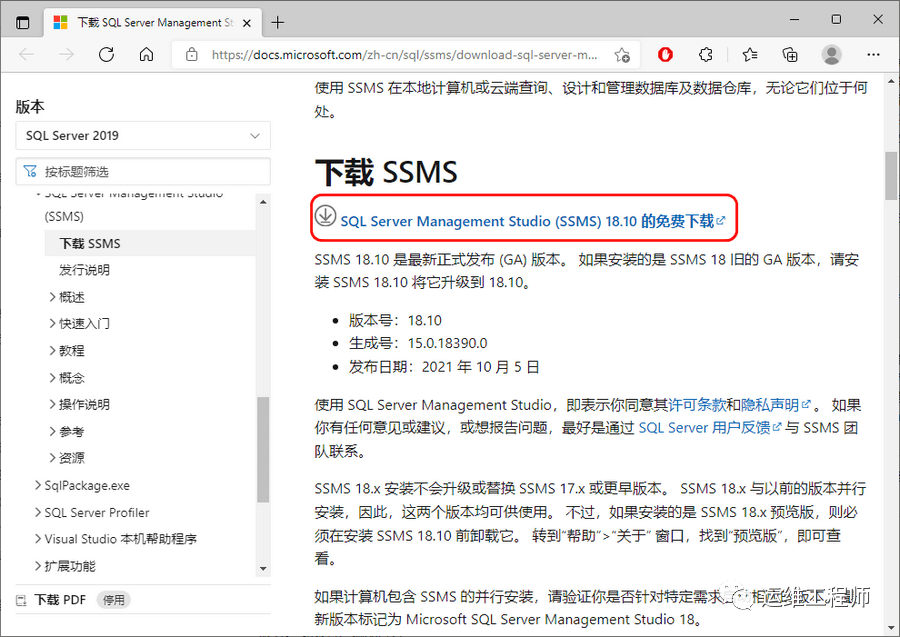Open the Collections icon
The width and height of the screenshot is (900, 637).
coord(790,55)
